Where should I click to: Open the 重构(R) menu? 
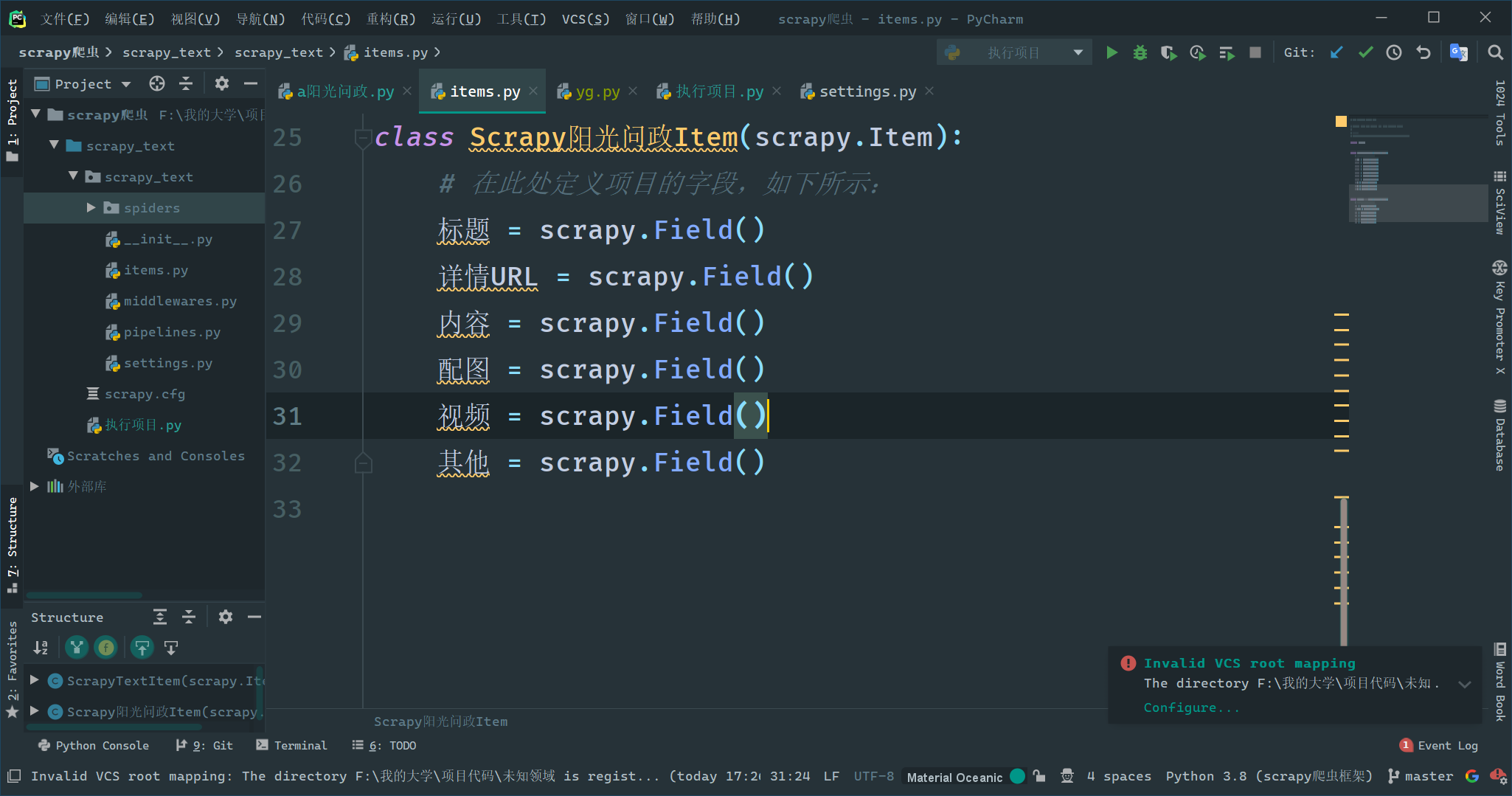(x=391, y=19)
